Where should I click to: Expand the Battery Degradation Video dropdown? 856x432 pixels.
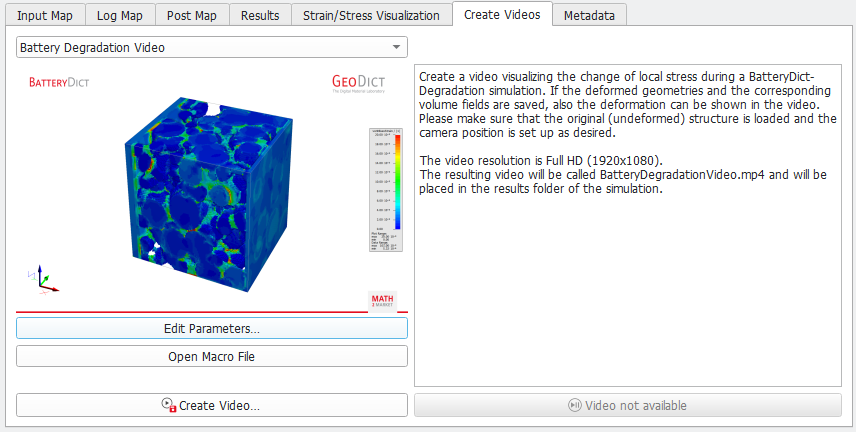point(212,48)
